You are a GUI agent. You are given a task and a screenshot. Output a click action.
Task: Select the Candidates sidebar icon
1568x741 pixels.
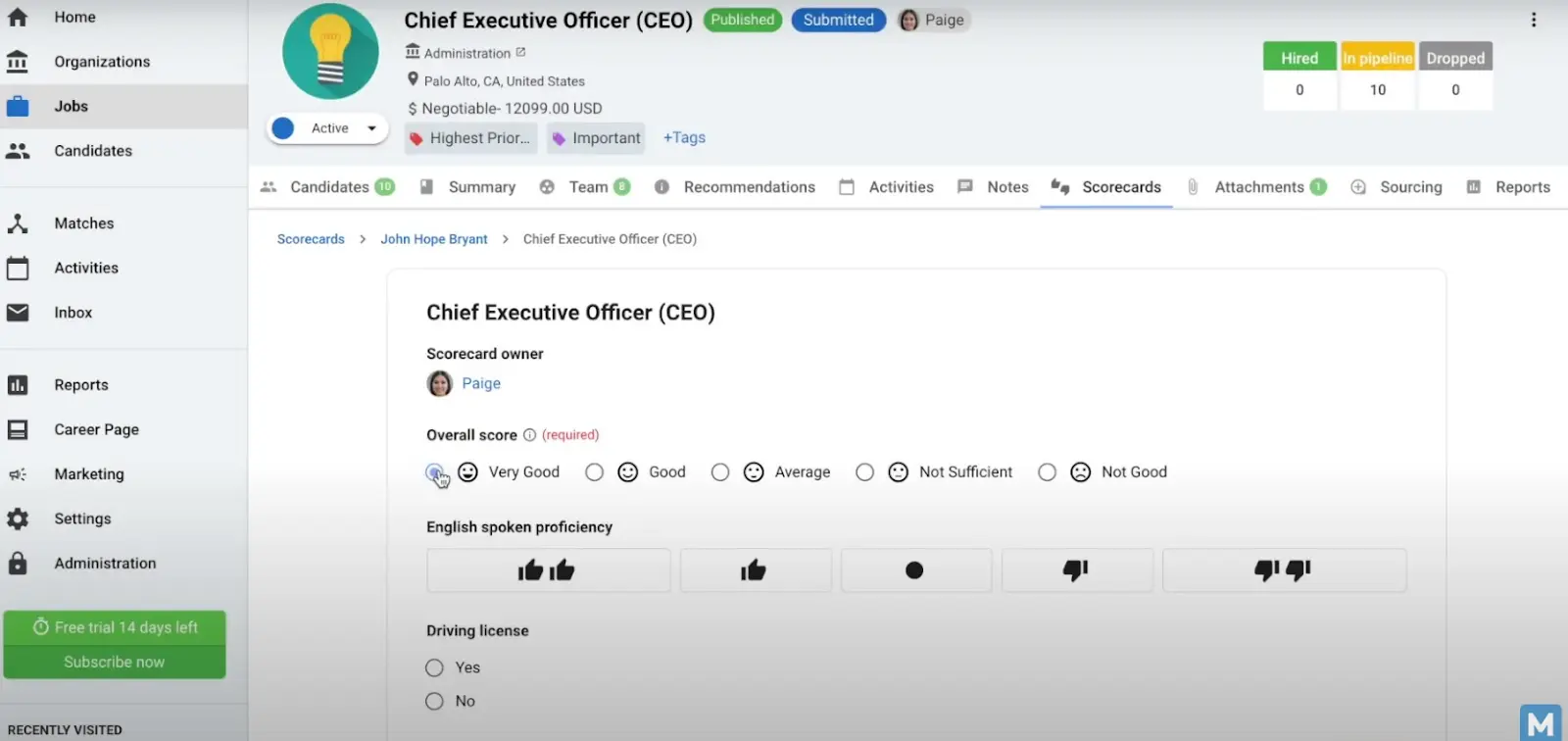[x=19, y=150]
